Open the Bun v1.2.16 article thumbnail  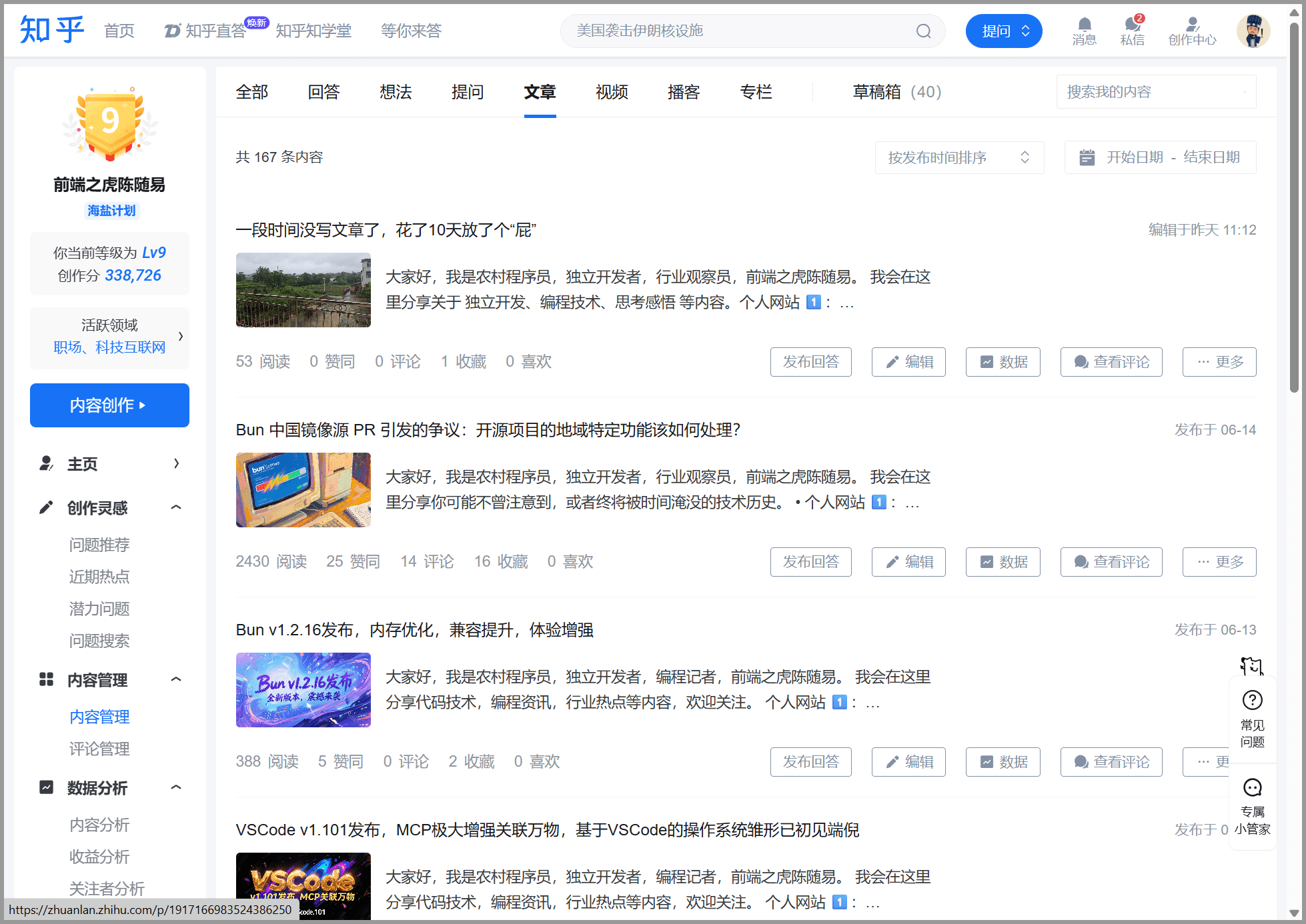click(x=303, y=690)
